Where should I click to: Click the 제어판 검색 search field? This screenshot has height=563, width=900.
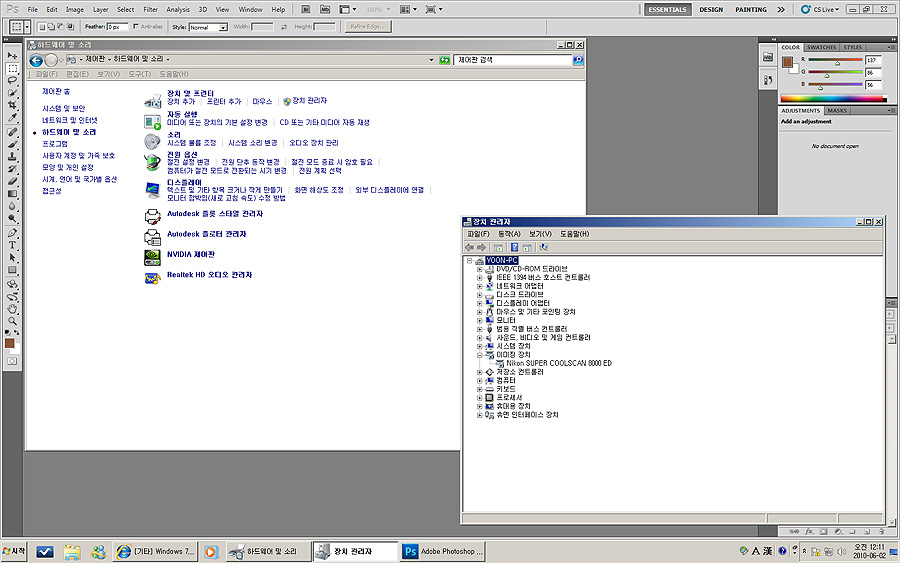[x=512, y=60]
